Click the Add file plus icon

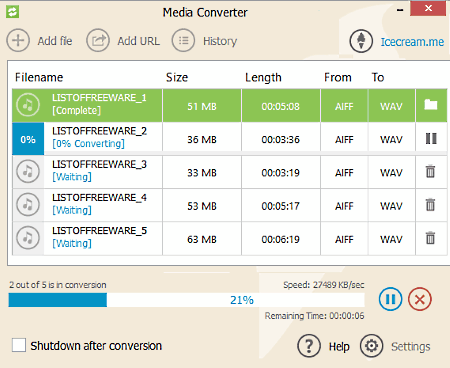point(18,41)
